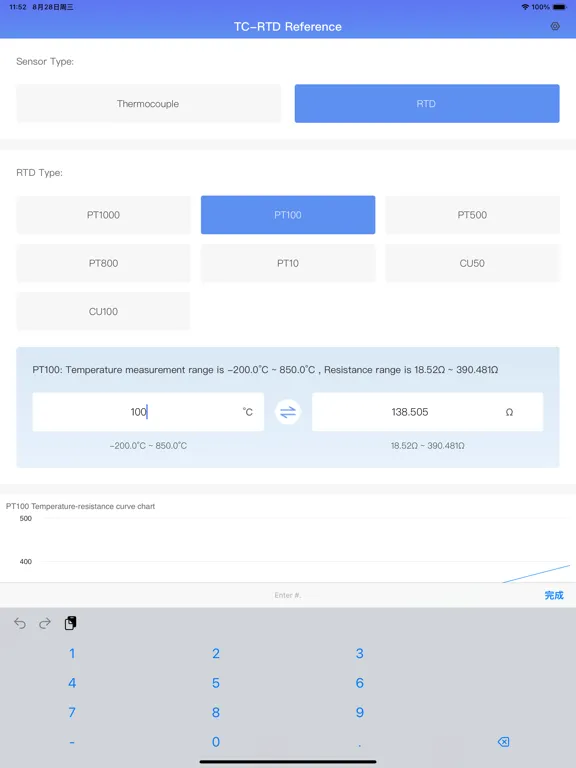Image resolution: width=576 pixels, height=768 pixels.
Task: Select the Thermocouple sensor type
Action: (x=148, y=103)
